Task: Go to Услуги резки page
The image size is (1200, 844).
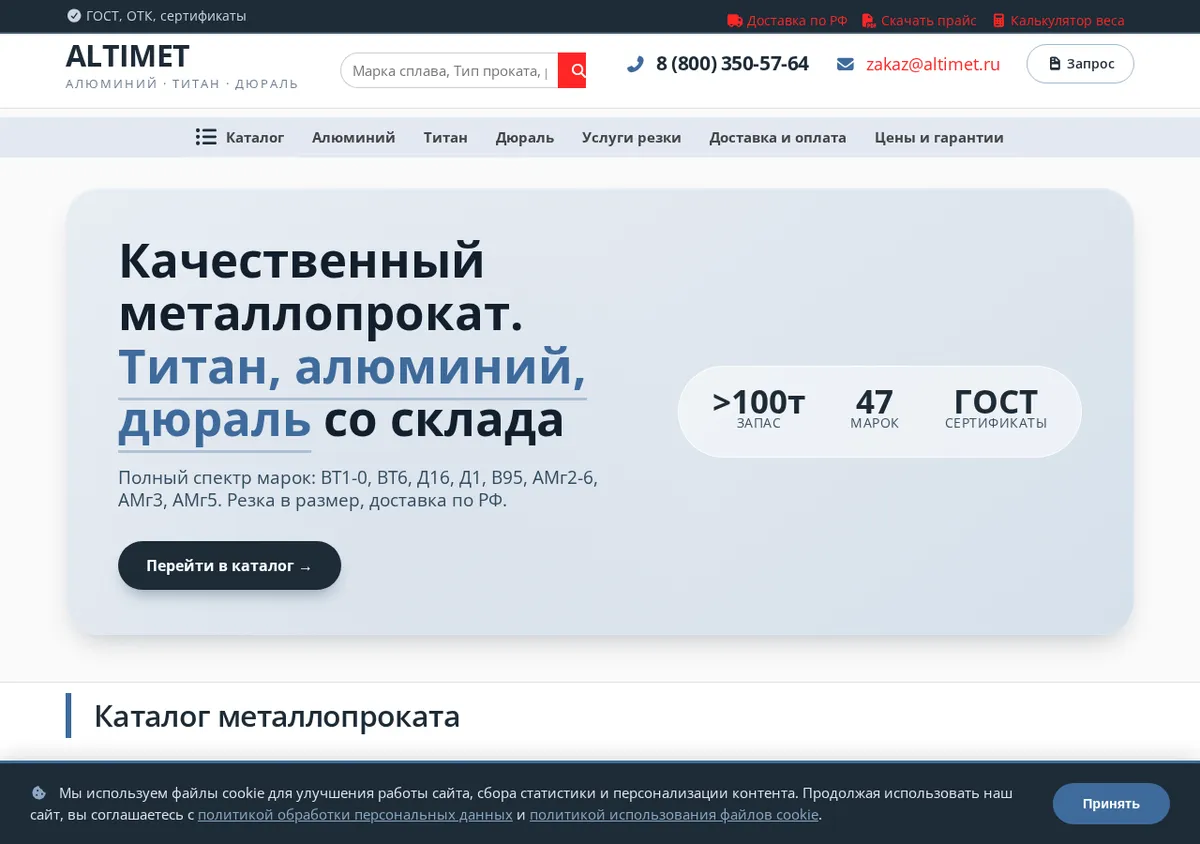Action: pos(631,138)
